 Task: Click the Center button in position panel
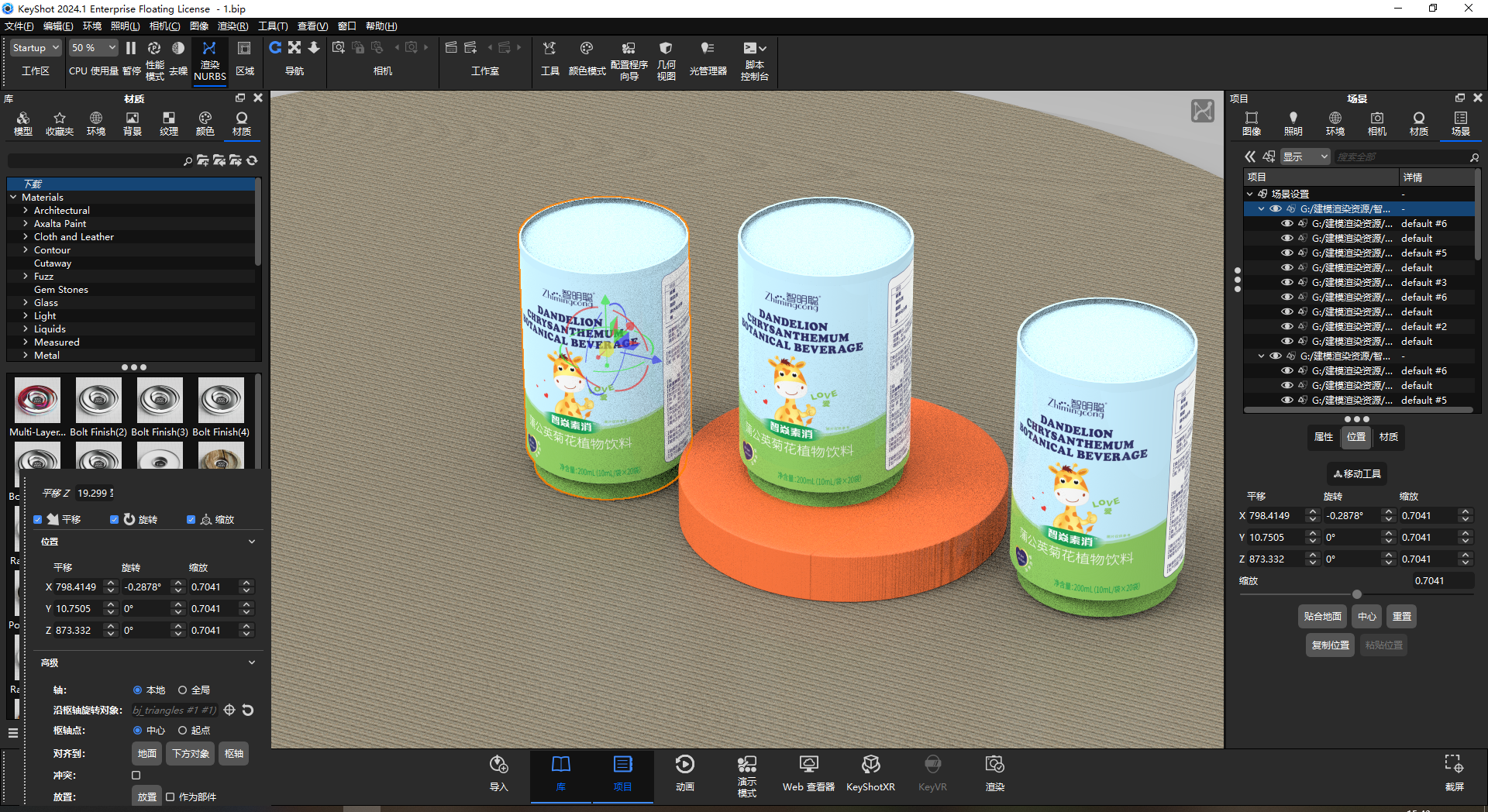tap(1367, 617)
